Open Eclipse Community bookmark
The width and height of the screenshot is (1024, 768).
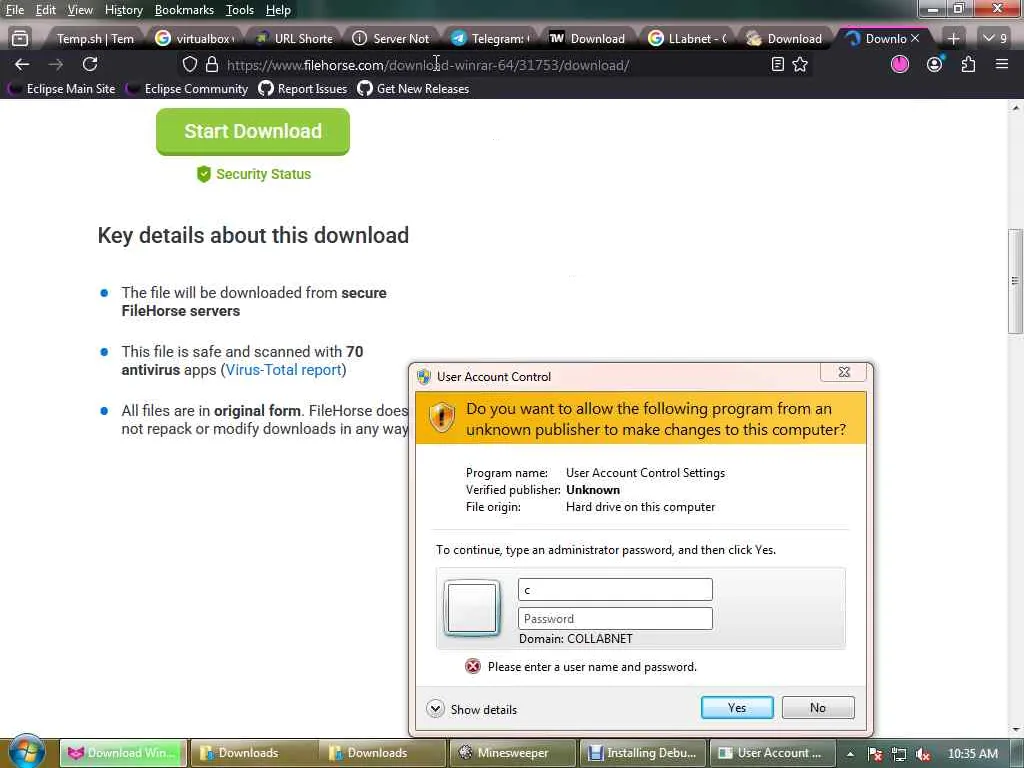[188, 89]
